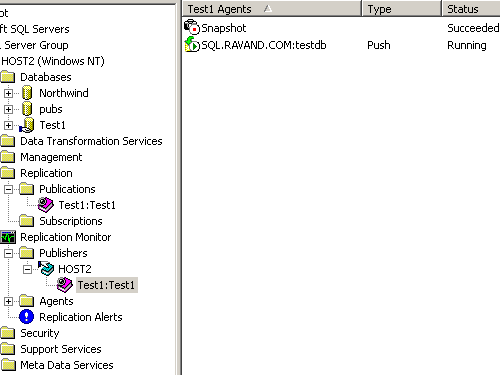Click the Test1 published database icon

click(27, 125)
